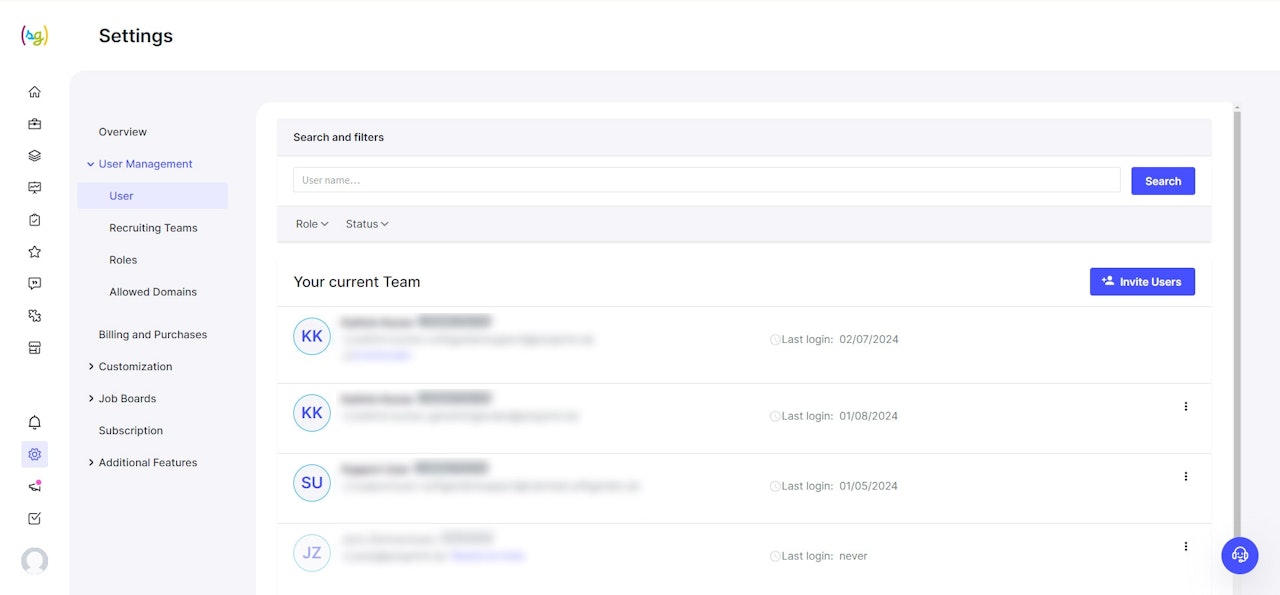Click the stacked layers sidebar icon
Image resolution: width=1280 pixels, height=595 pixels.
coord(35,156)
